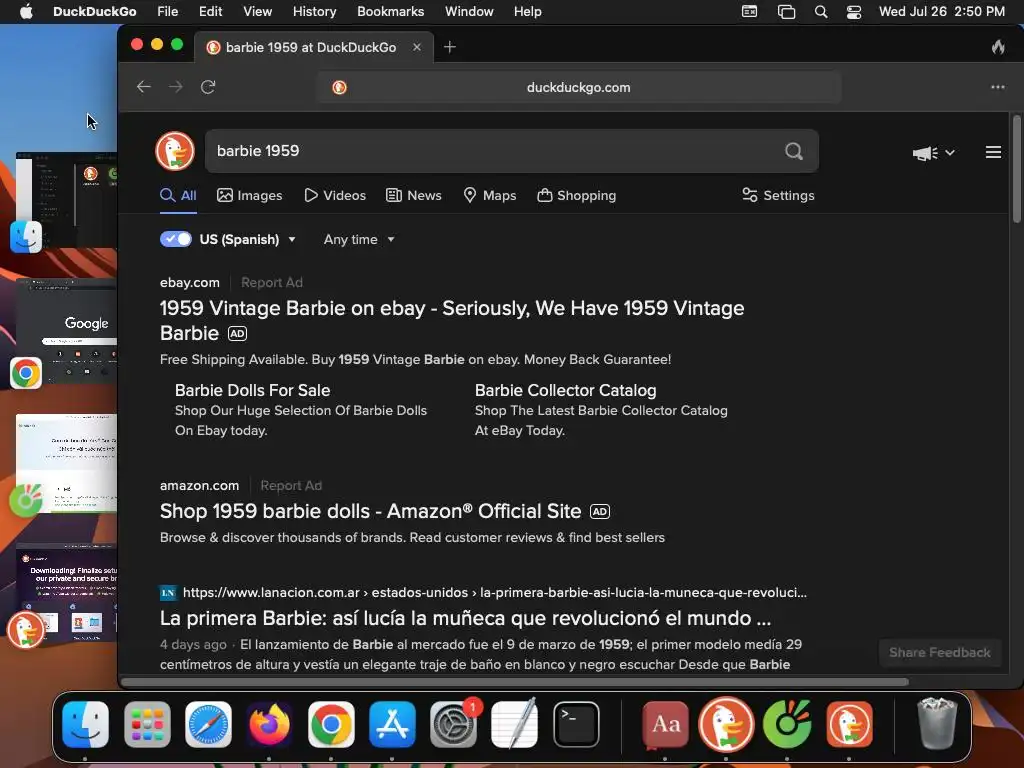This screenshot has width=1024, height=768.
Task: Go back with the back arrow
Action: click(144, 87)
